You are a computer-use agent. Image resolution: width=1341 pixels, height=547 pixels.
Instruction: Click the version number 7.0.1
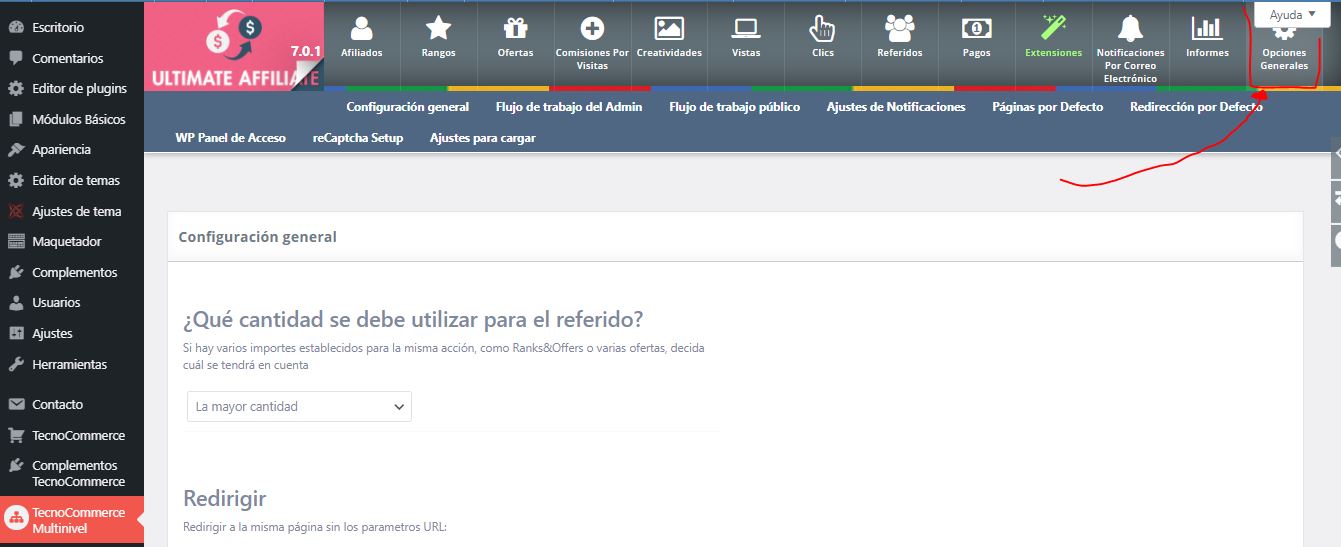306,50
